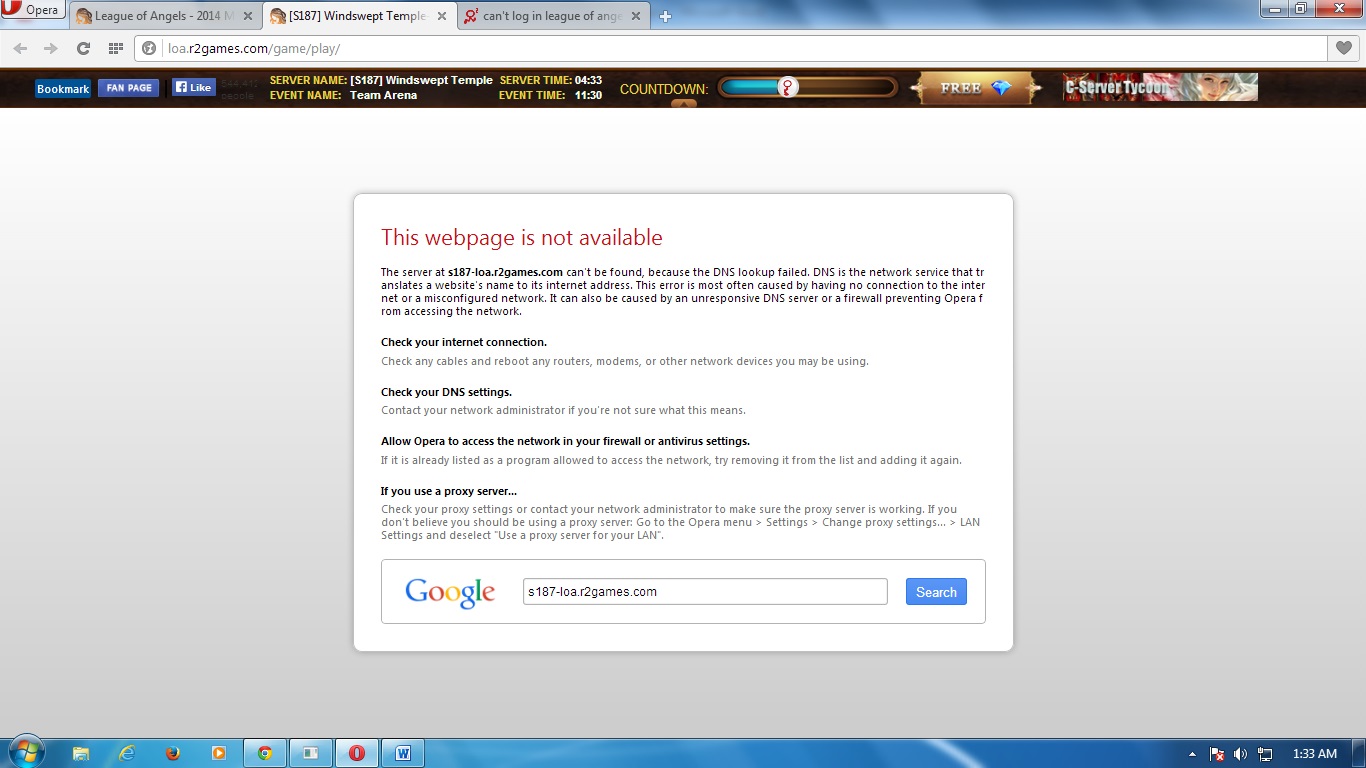Open the Opera main menu
This screenshot has width=1366, height=768.
point(32,11)
